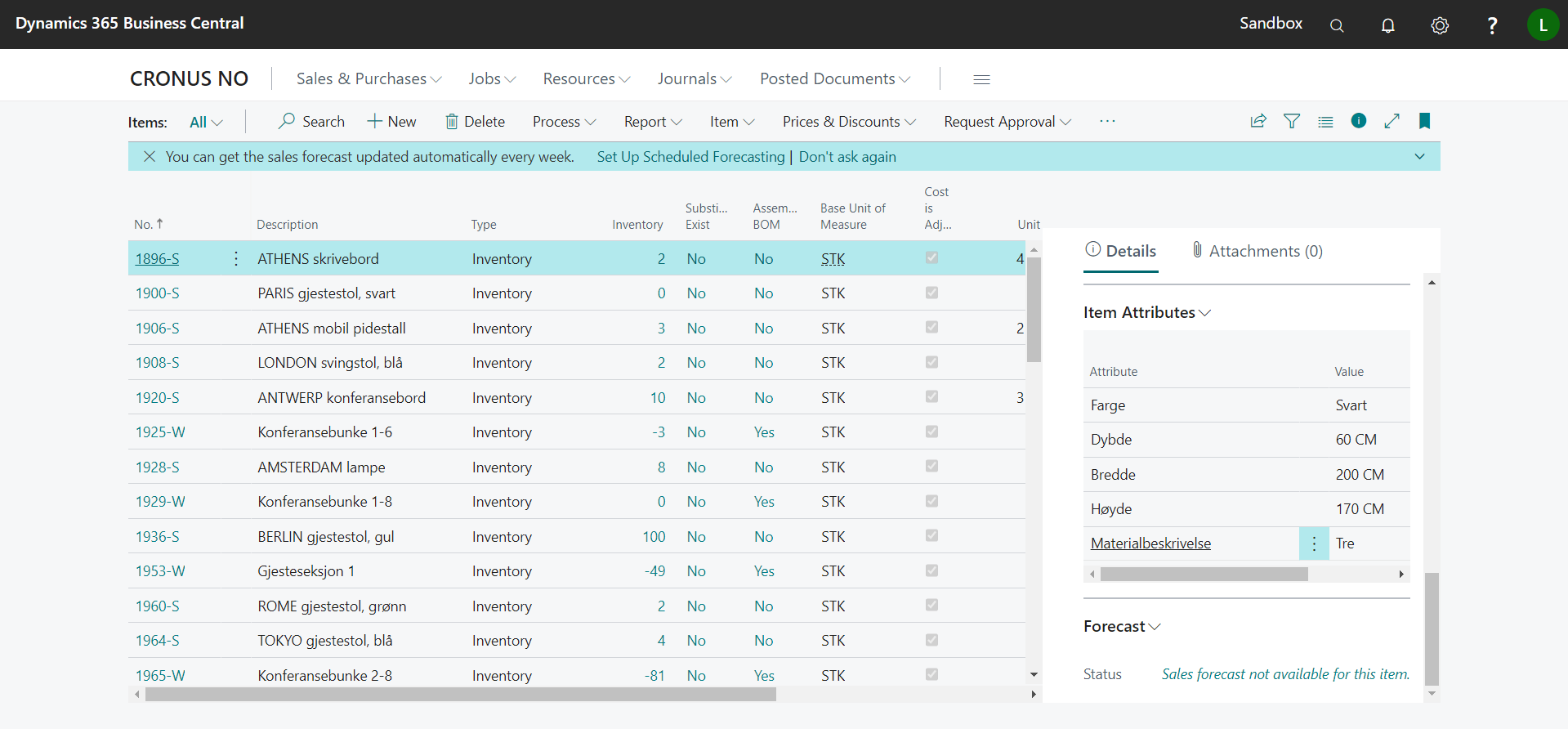Expand the Sales & Purchases menu
This screenshot has height=729, width=1568.
[369, 78]
